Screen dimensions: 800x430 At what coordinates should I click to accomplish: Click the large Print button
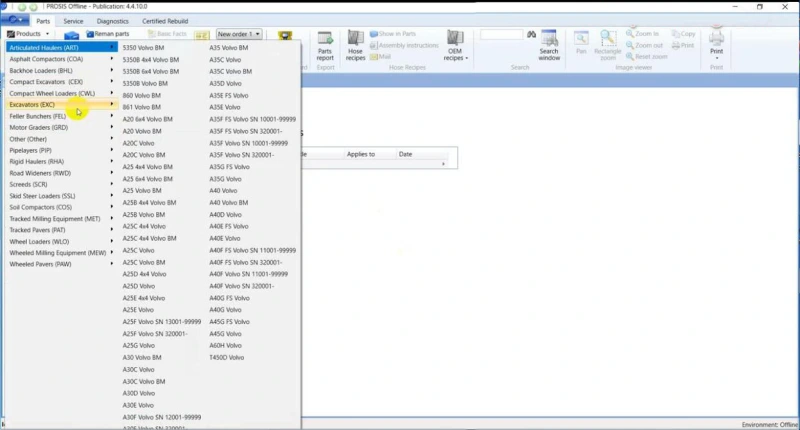pyautogui.click(x=716, y=45)
